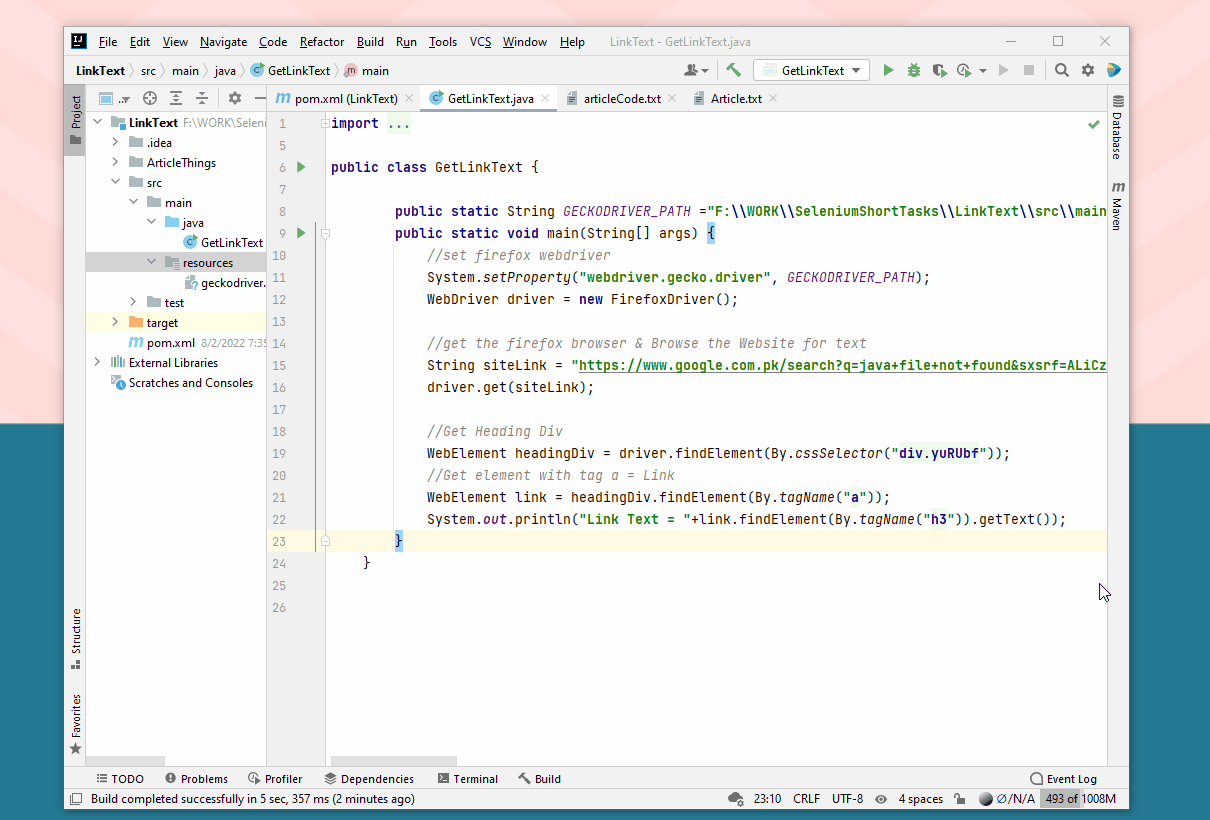
Task: Switch to the articleCode.txt tab
Action: [621, 98]
